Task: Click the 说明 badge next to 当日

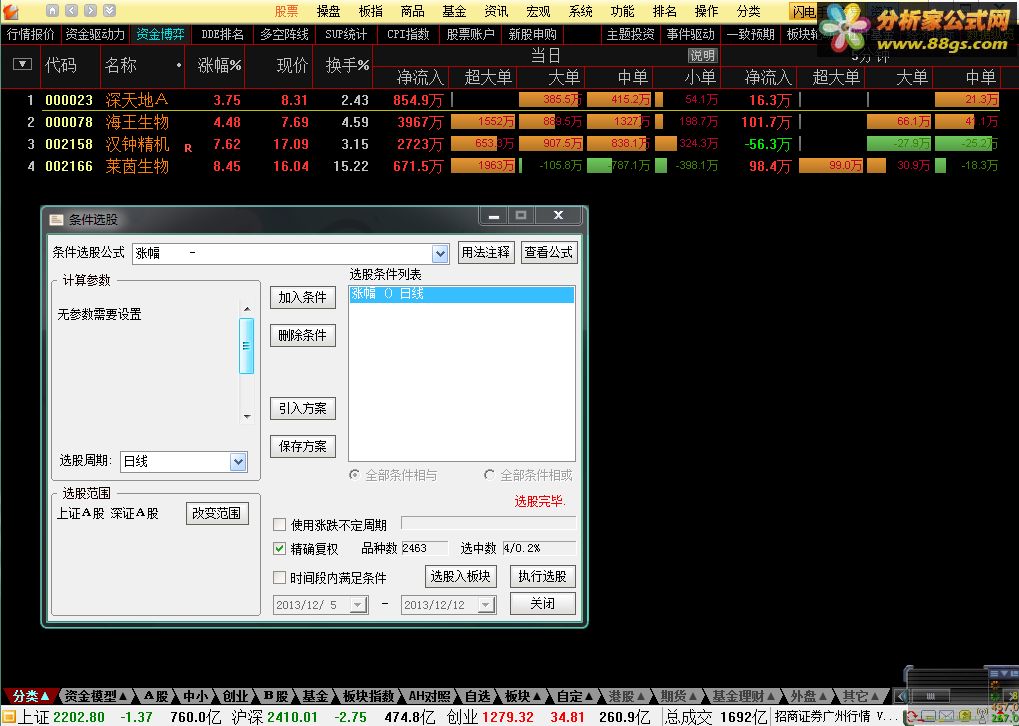Action: click(x=702, y=56)
